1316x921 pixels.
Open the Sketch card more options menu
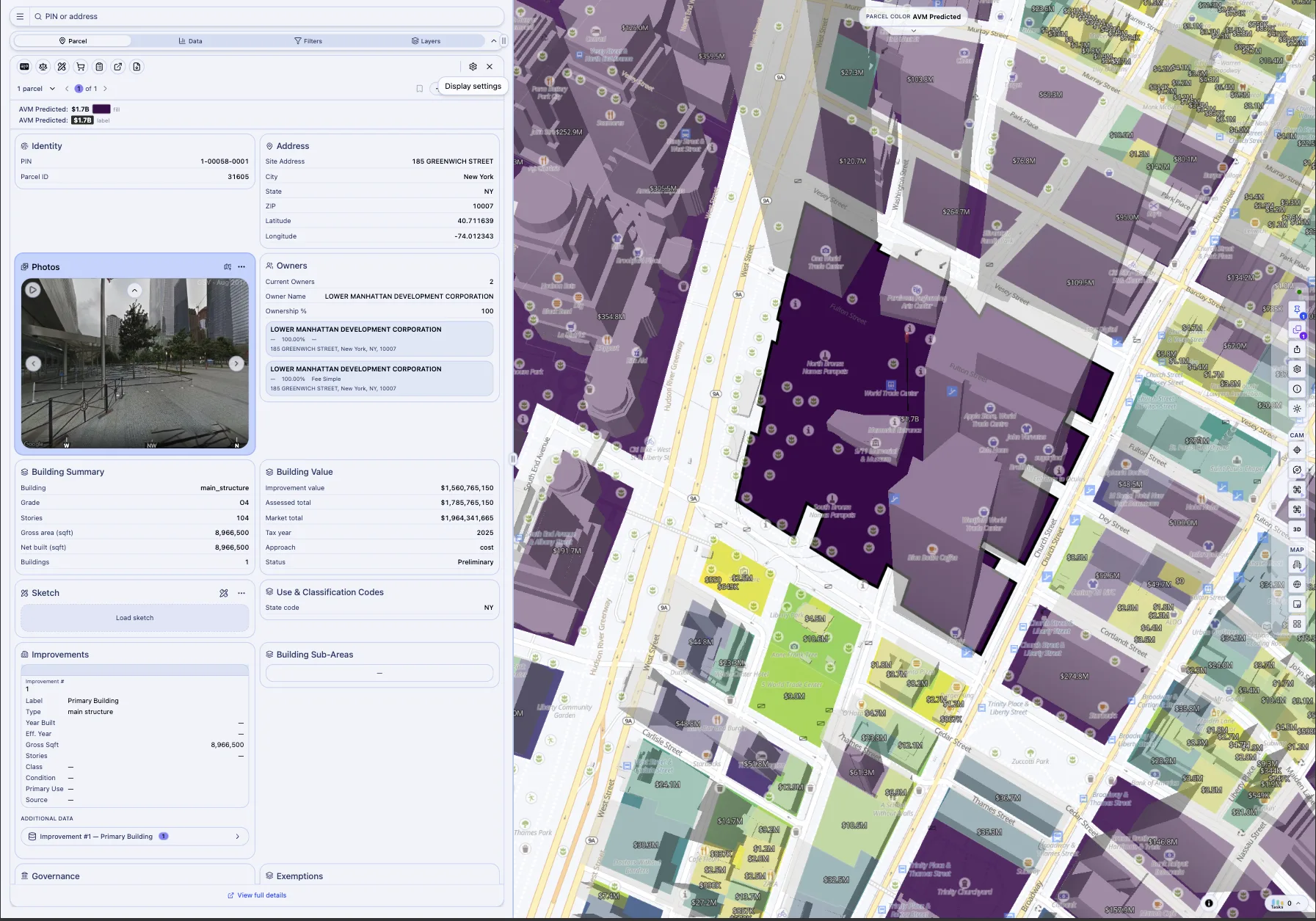coord(241,593)
